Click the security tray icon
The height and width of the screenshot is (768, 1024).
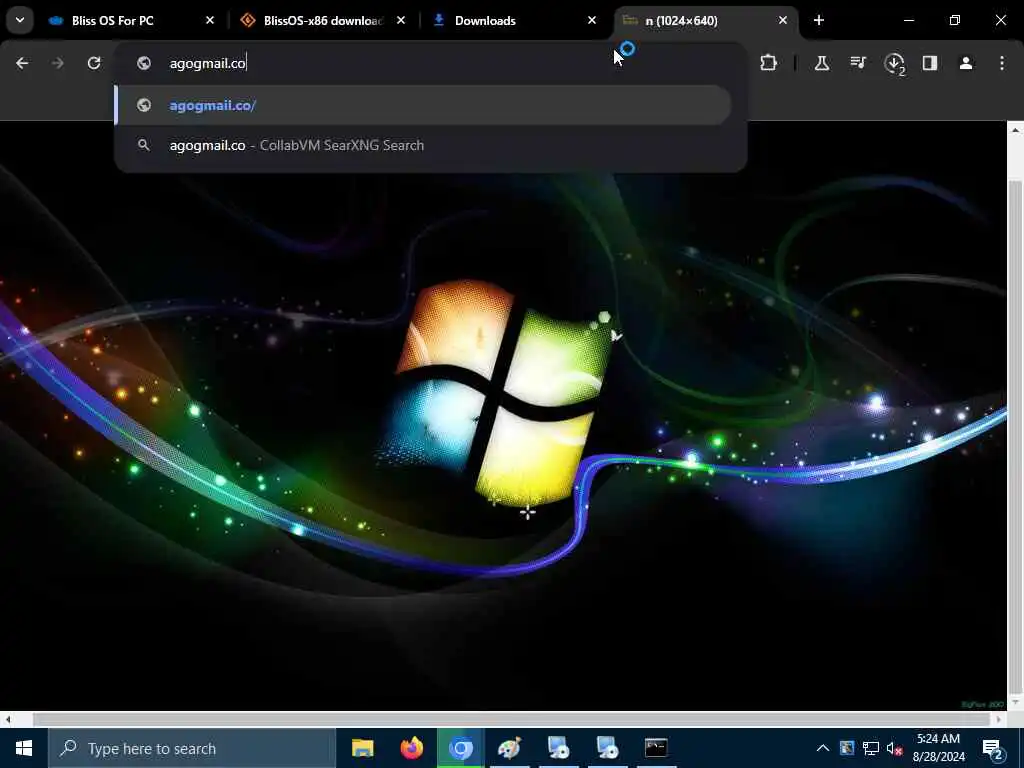[x=847, y=748]
